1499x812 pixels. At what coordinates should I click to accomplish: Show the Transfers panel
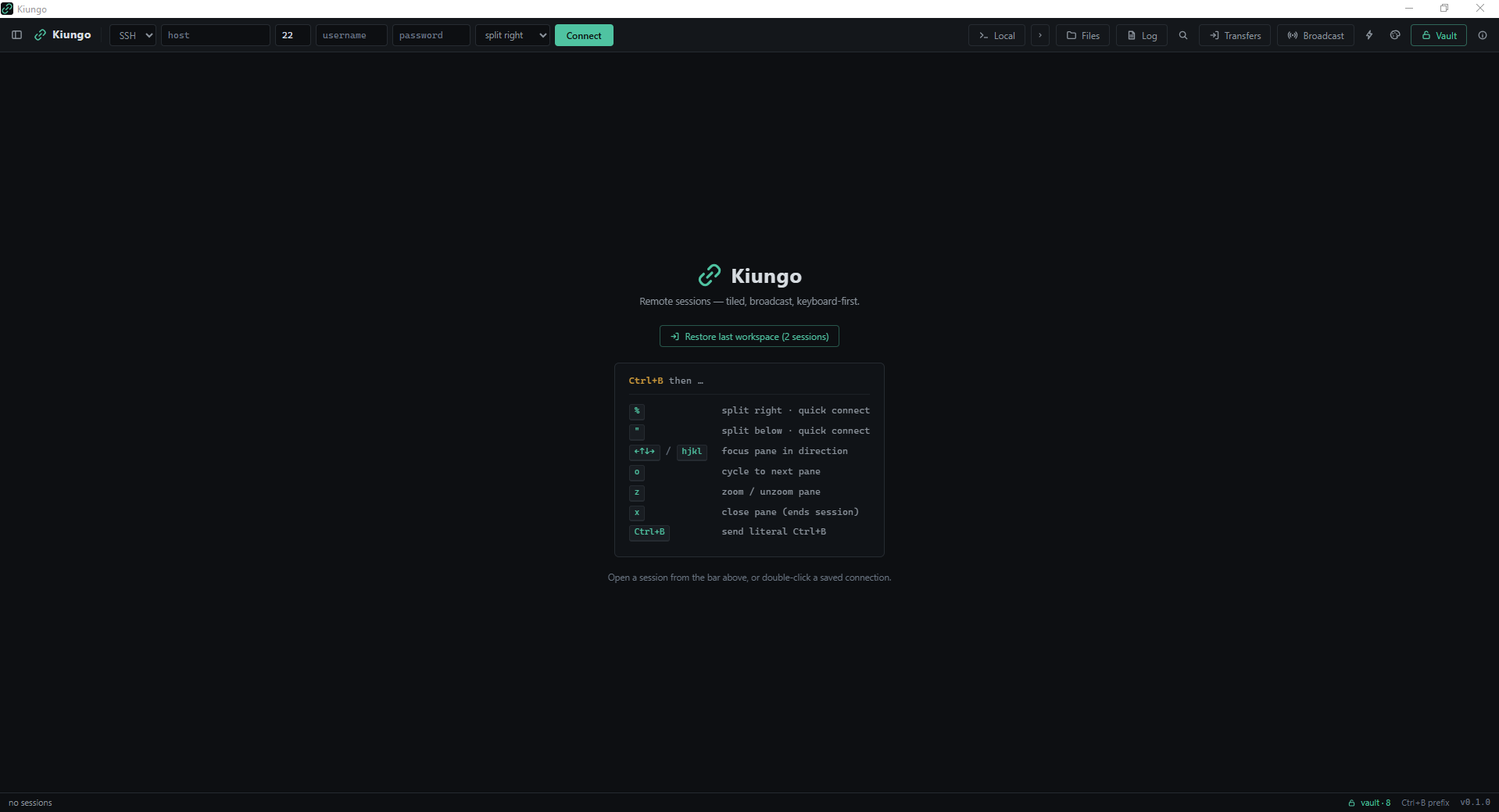click(1235, 35)
